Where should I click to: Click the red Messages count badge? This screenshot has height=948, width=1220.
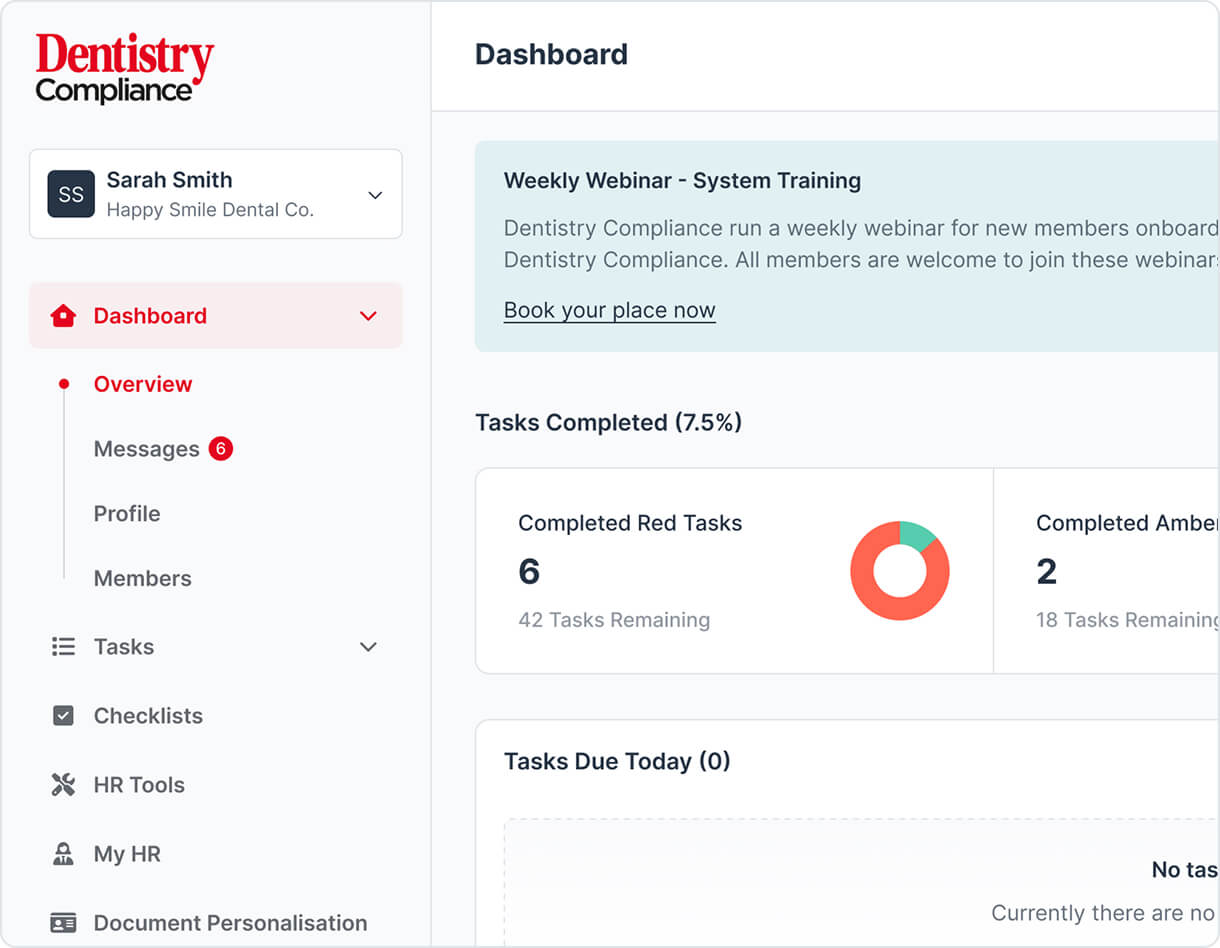220,449
